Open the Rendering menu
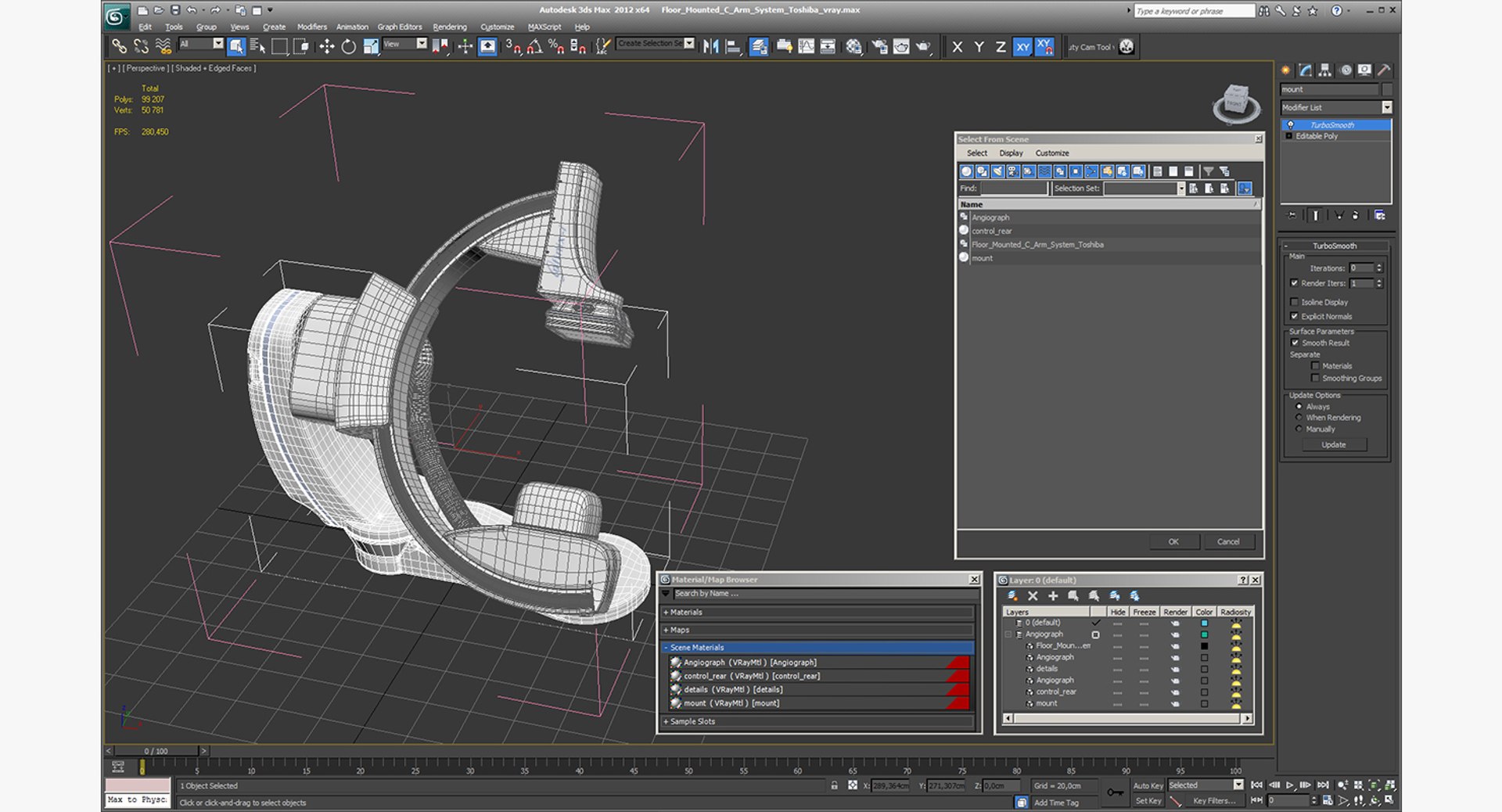This screenshot has width=1502, height=812. (x=450, y=27)
